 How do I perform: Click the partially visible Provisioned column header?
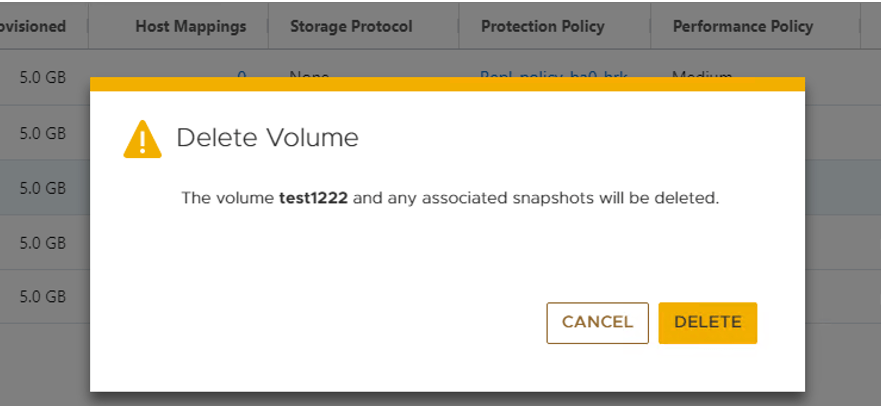click(33, 26)
